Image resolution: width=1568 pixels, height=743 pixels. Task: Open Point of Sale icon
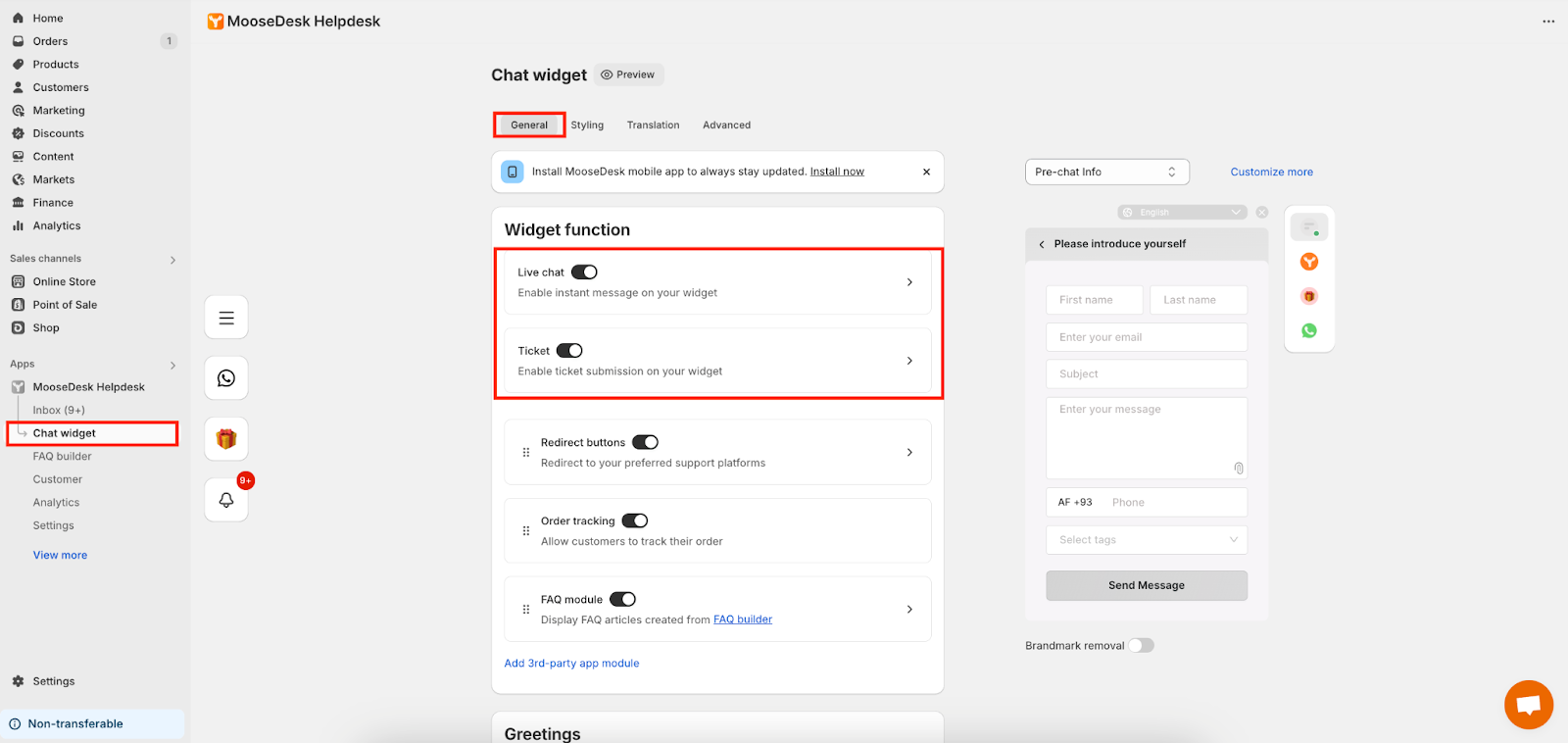click(x=18, y=305)
